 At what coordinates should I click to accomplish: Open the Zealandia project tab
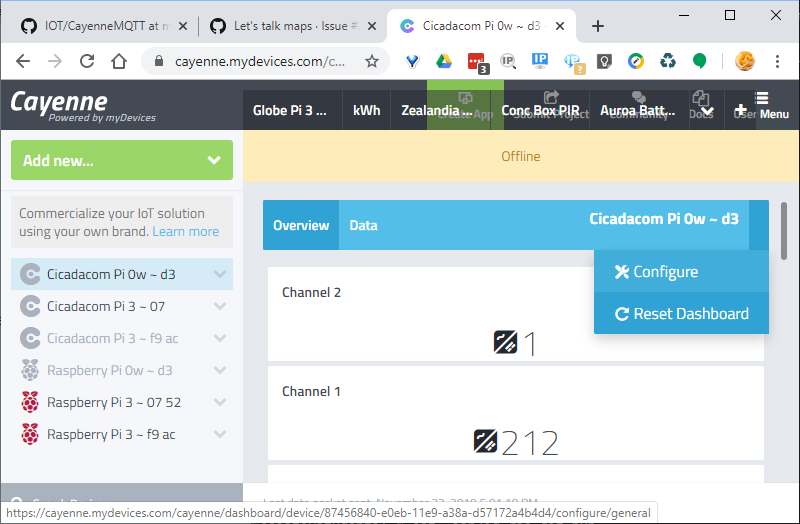tap(440, 110)
